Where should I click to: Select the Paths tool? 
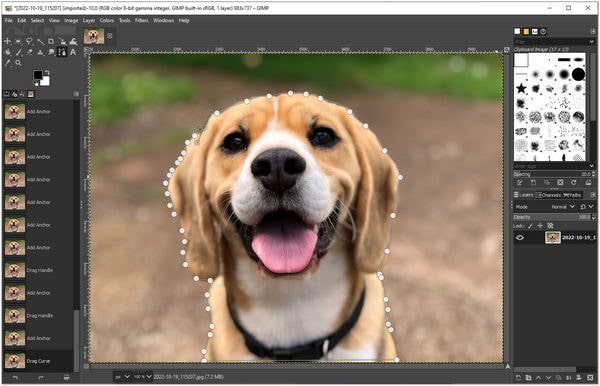point(62,52)
